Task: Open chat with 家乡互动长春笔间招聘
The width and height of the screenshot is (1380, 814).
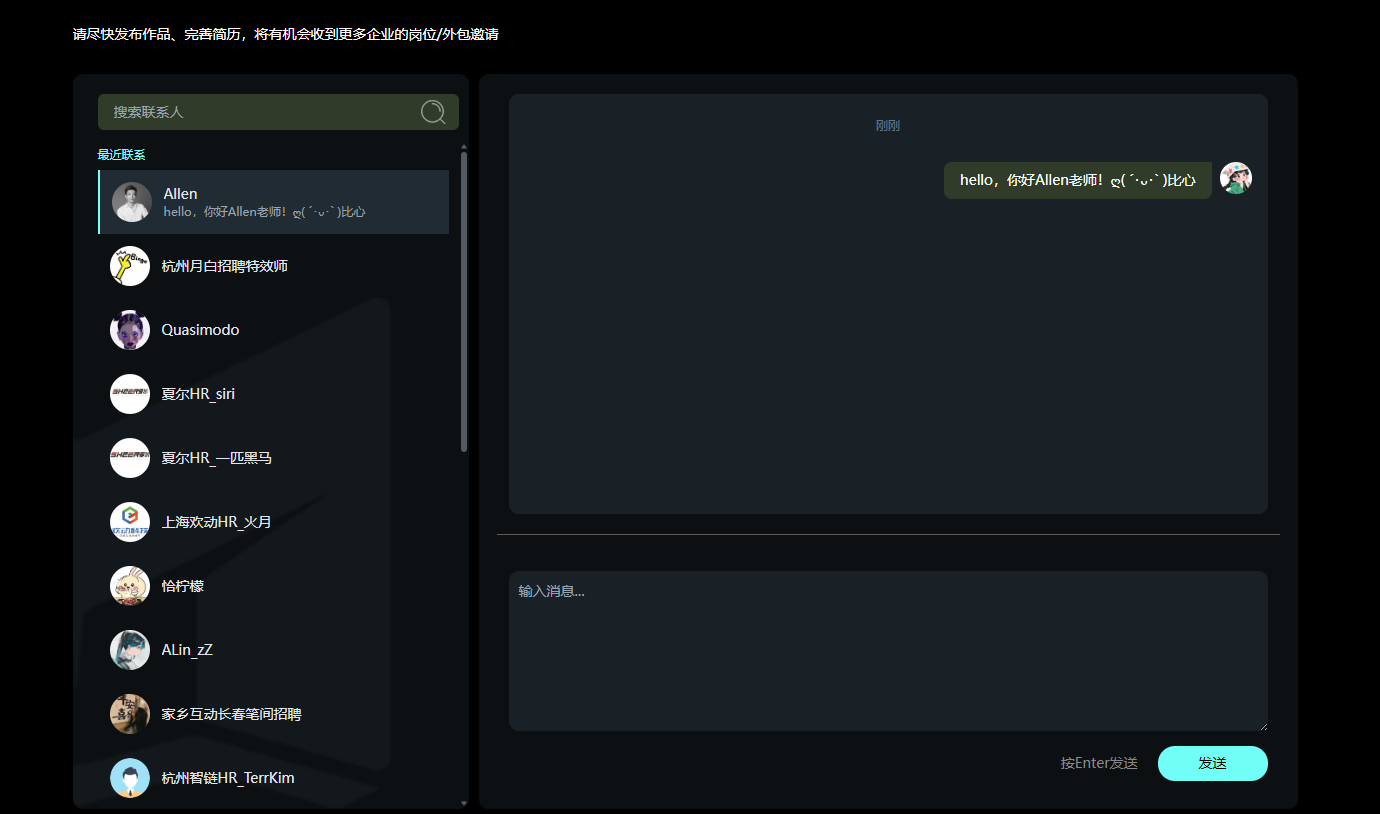Action: pyautogui.click(x=274, y=714)
